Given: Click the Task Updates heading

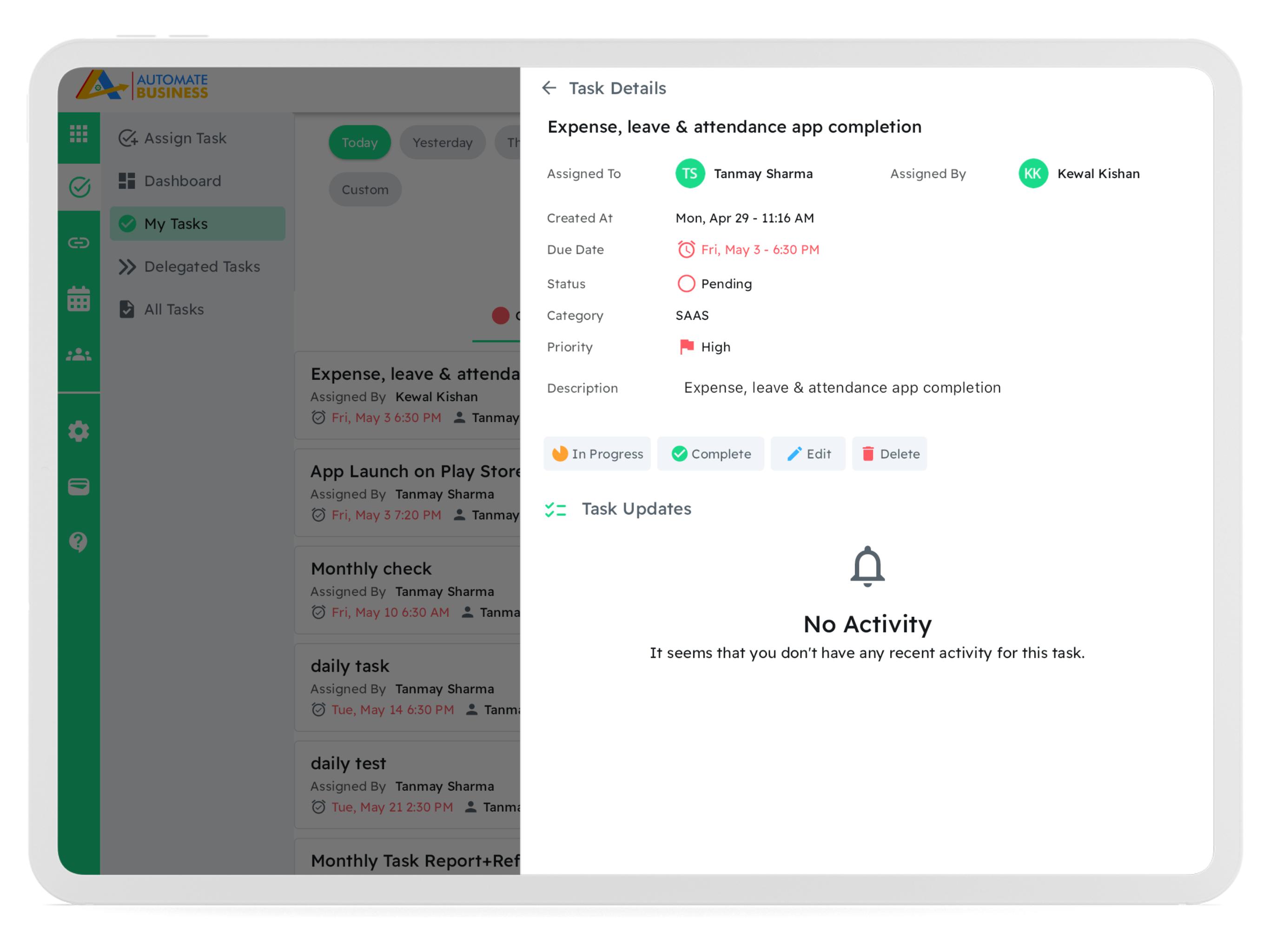Looking at the screenshot, I should (636, 509).
